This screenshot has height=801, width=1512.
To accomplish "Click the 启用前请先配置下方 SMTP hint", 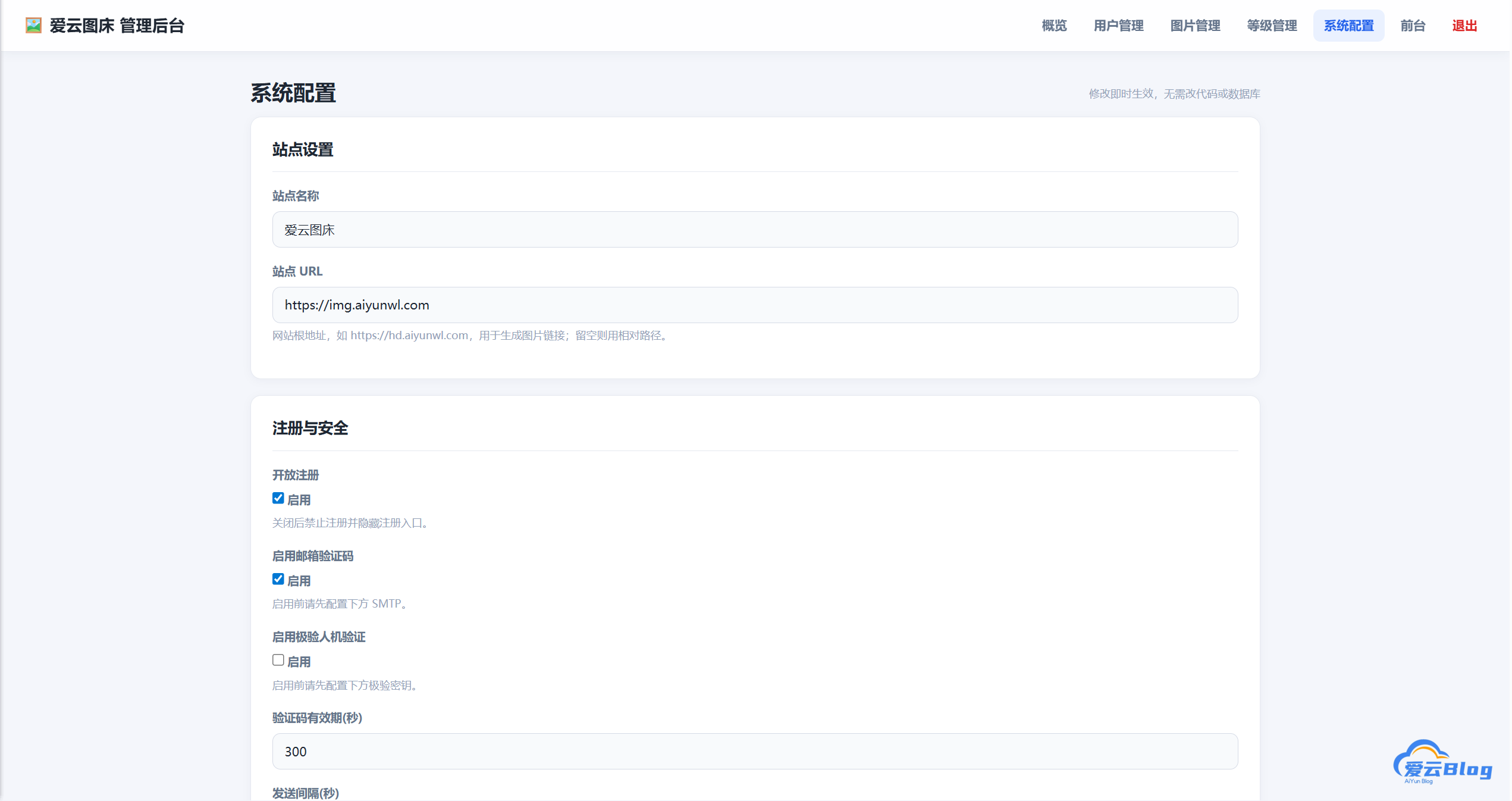I will pyautogui.click(x=341, y=604).
